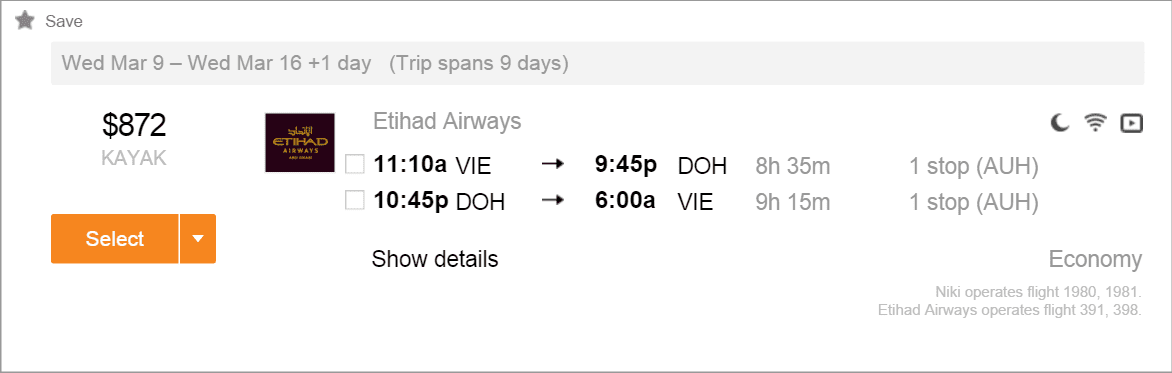
Task: Click the return flight arrow icon
Action: pos(552,201)
